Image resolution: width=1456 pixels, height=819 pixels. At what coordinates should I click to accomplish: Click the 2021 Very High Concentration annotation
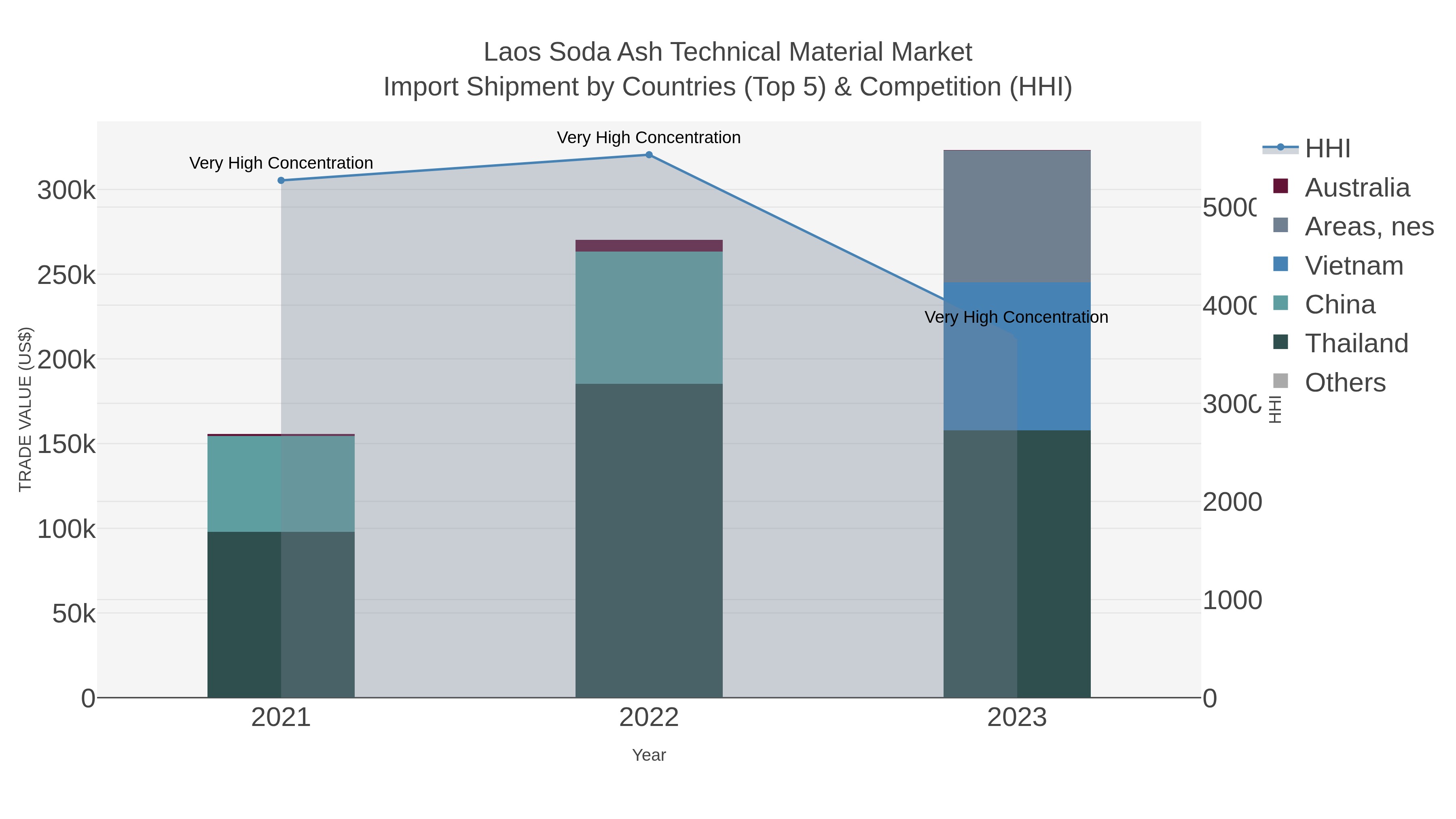point(281,163)
